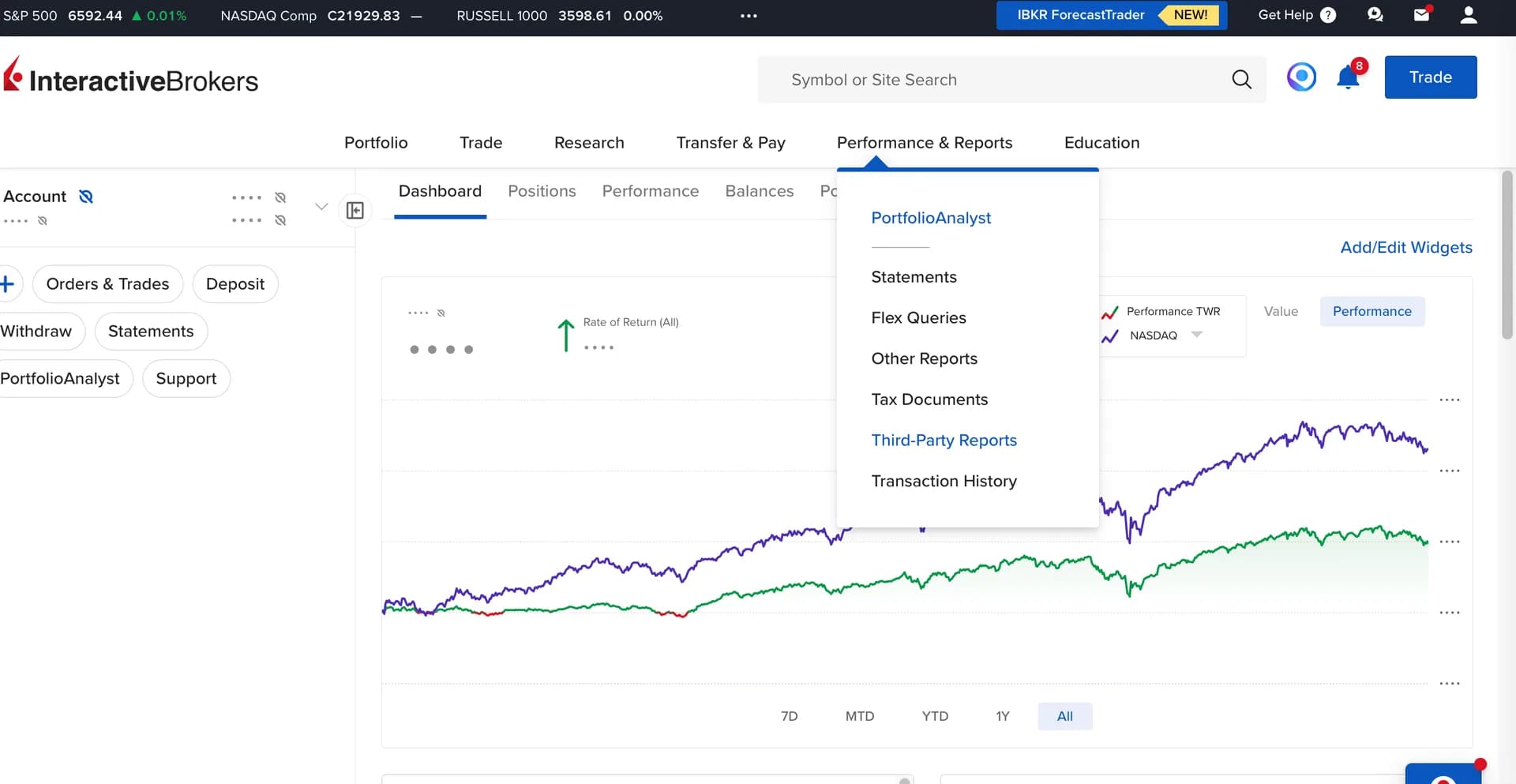Open Transaction History menu entry
Viewport: 1516px width, 784px height.
[944, 481]
